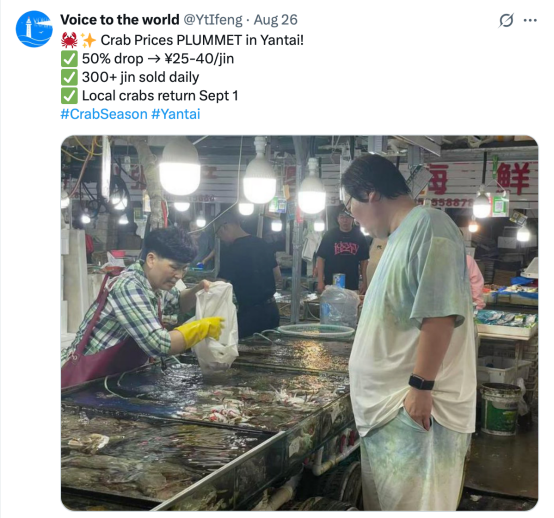Viewport: 554px width, 518px height.
Task: Open the Aug 26 timestamp link
Action: [x=276, y=20]
